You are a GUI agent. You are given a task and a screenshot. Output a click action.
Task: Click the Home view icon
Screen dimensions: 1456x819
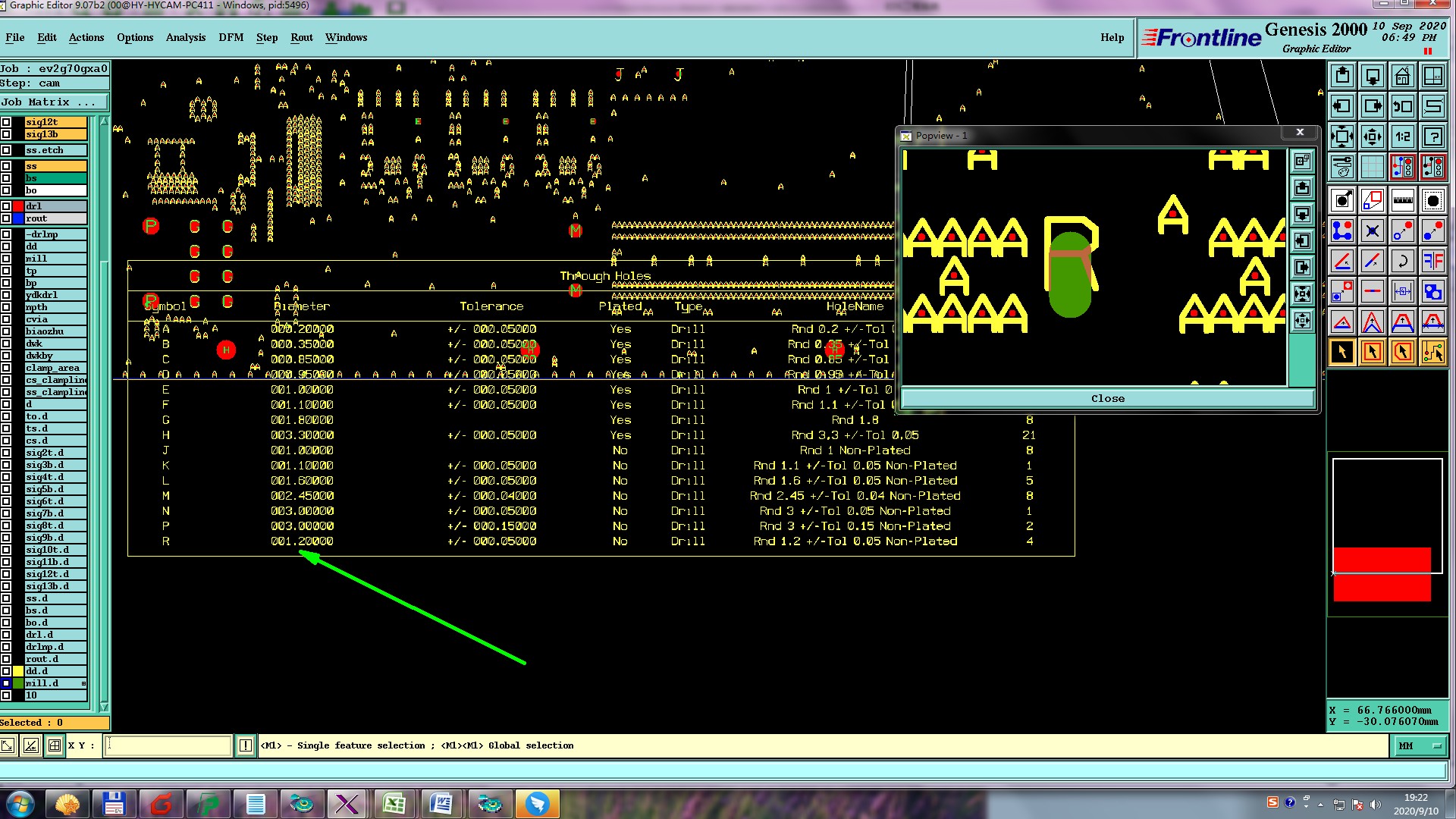tap(1402, 76)
